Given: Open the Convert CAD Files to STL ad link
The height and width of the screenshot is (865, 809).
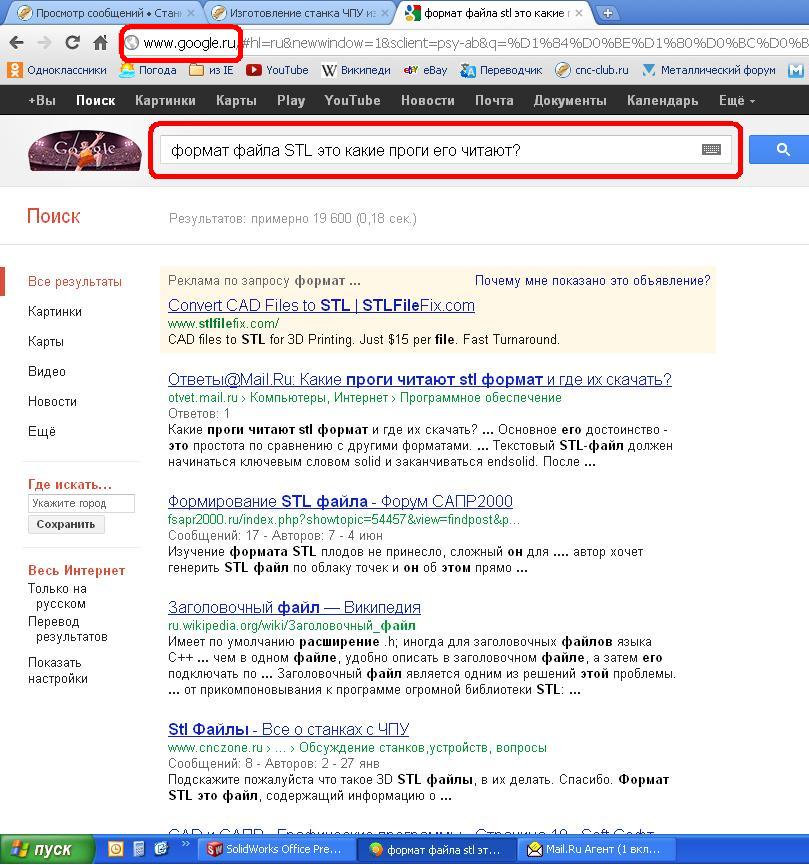Looking at the screenshot, I should 321,305.
